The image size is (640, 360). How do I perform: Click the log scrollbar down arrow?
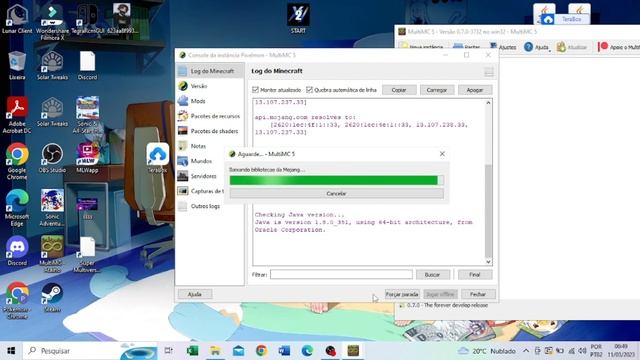tap(488, 262)
